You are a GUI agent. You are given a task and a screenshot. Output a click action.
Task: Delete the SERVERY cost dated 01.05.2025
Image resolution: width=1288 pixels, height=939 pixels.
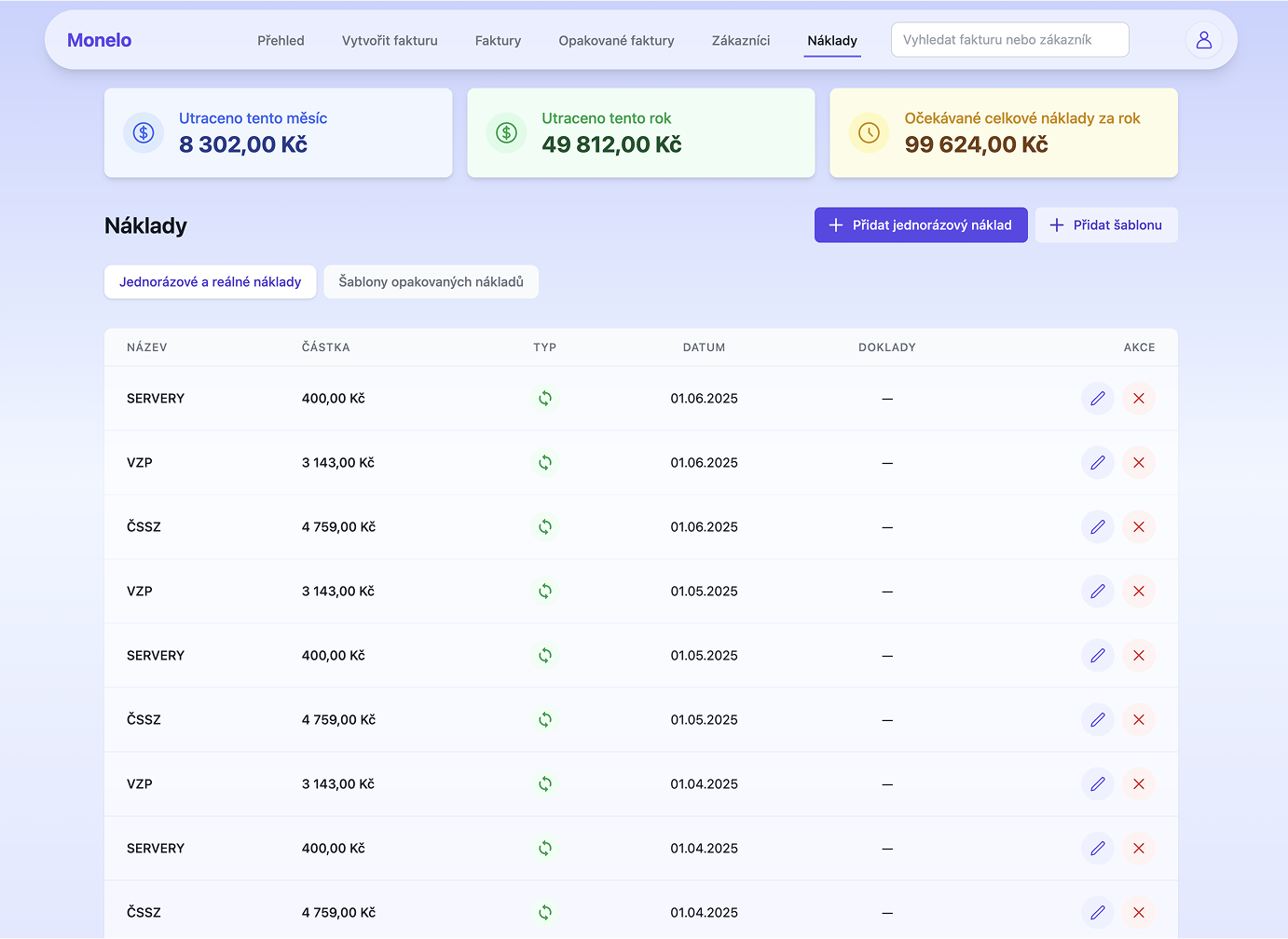click(1139, 656)
